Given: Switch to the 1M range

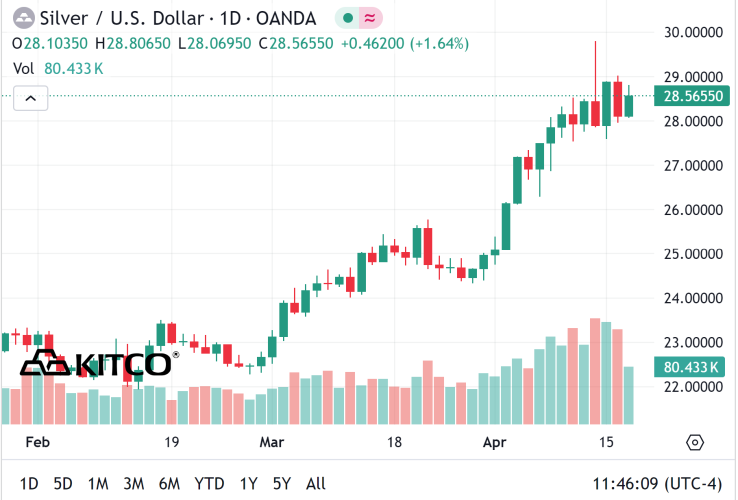Looking at the screenshot, I should pyautogui.click(x=98, y=484).
